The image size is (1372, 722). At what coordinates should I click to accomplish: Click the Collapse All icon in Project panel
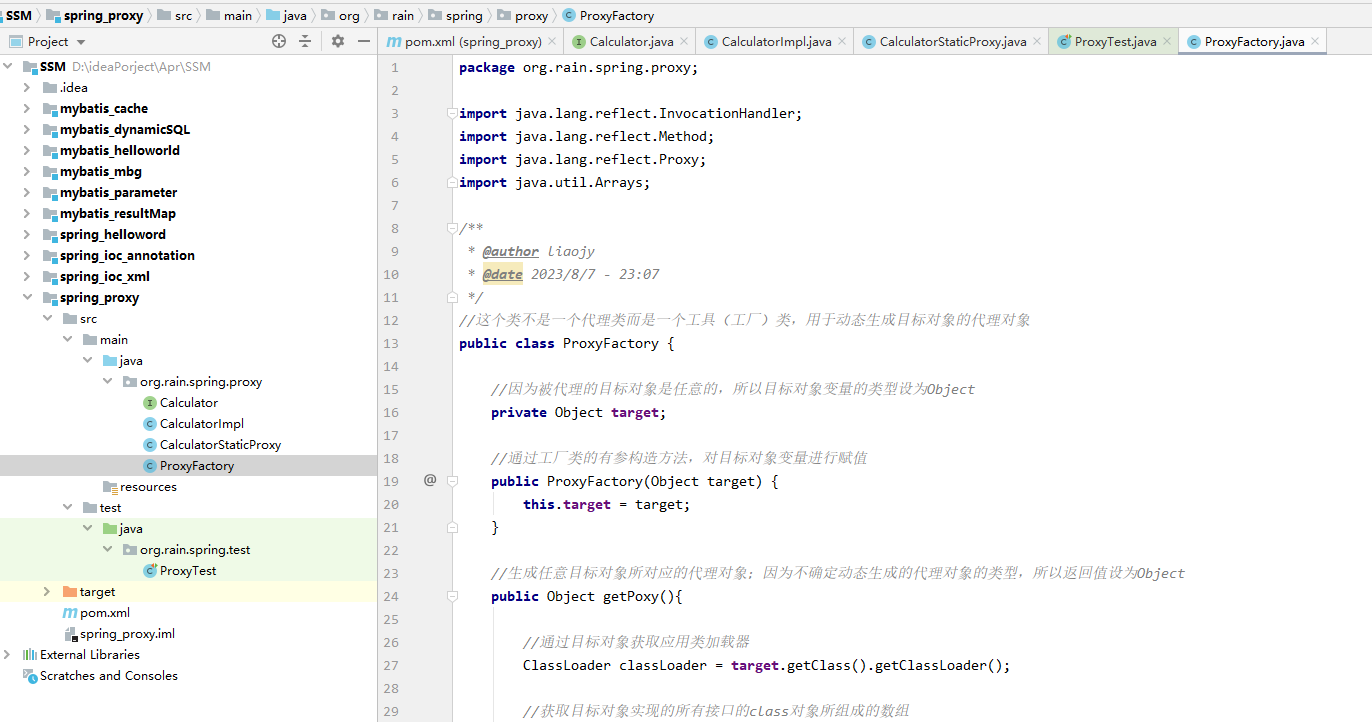[305, 41]
